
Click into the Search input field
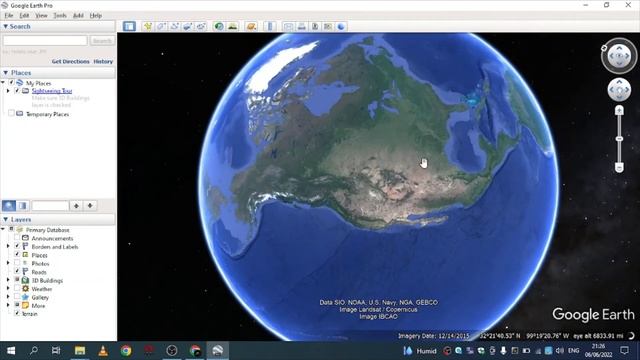pyautogui.click(x=45, y=40)
